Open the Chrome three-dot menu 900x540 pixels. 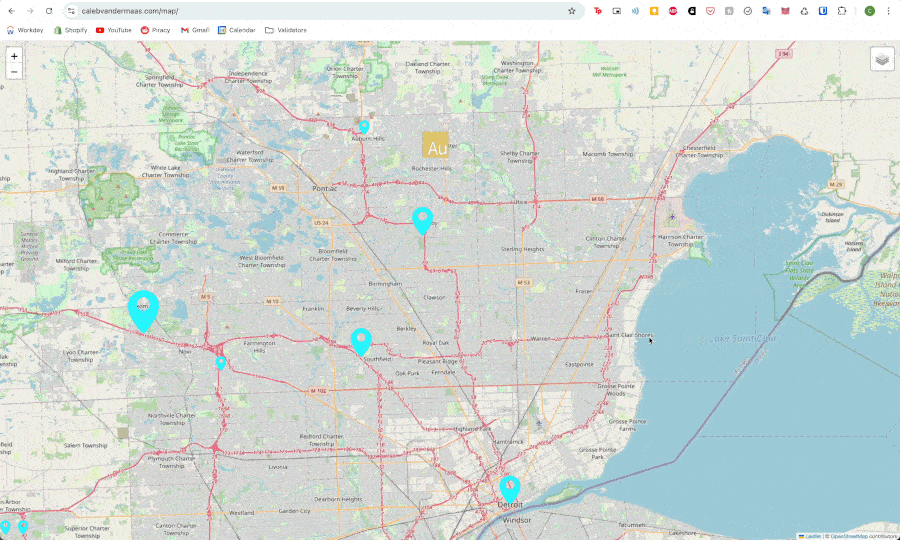[x=888, y=11]
